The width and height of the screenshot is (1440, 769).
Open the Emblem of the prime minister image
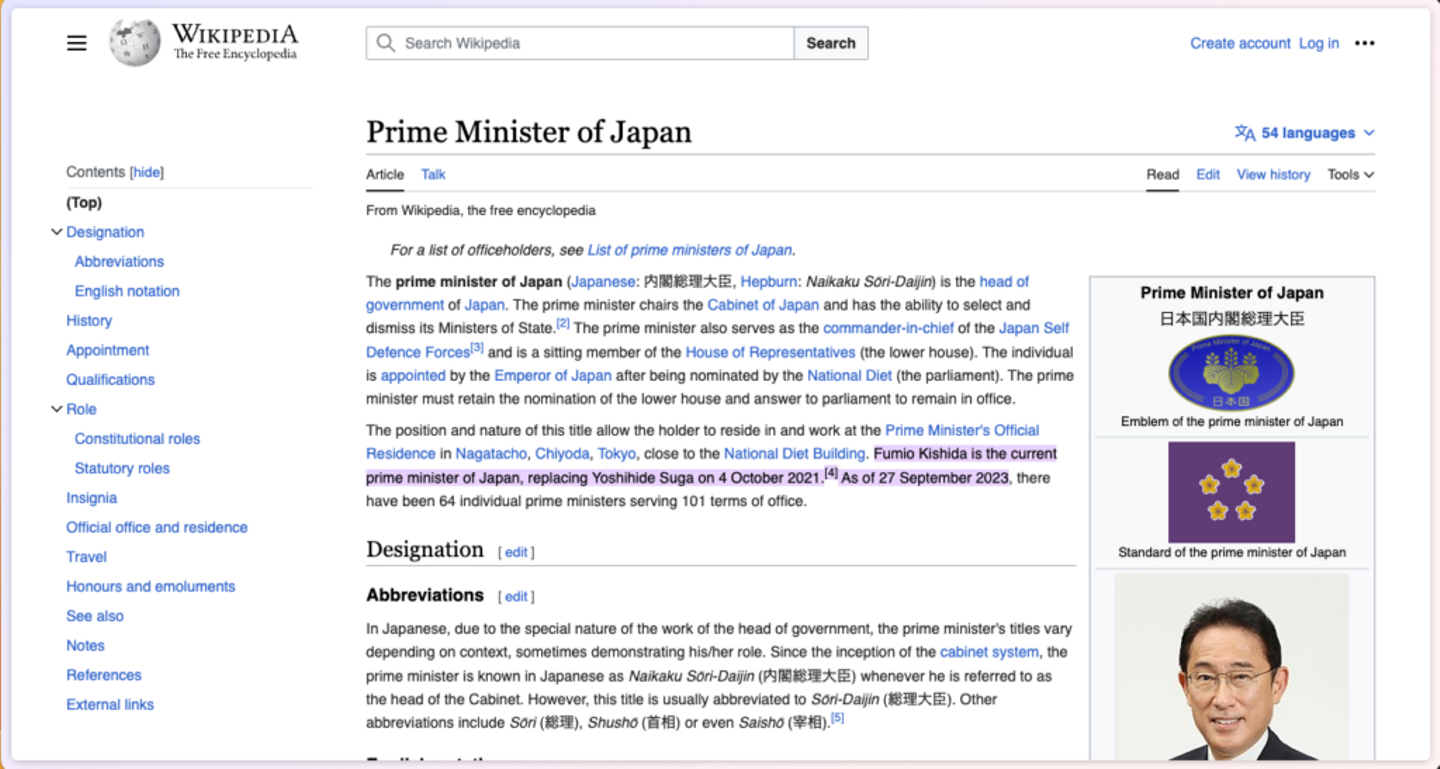click(1231, 372)
